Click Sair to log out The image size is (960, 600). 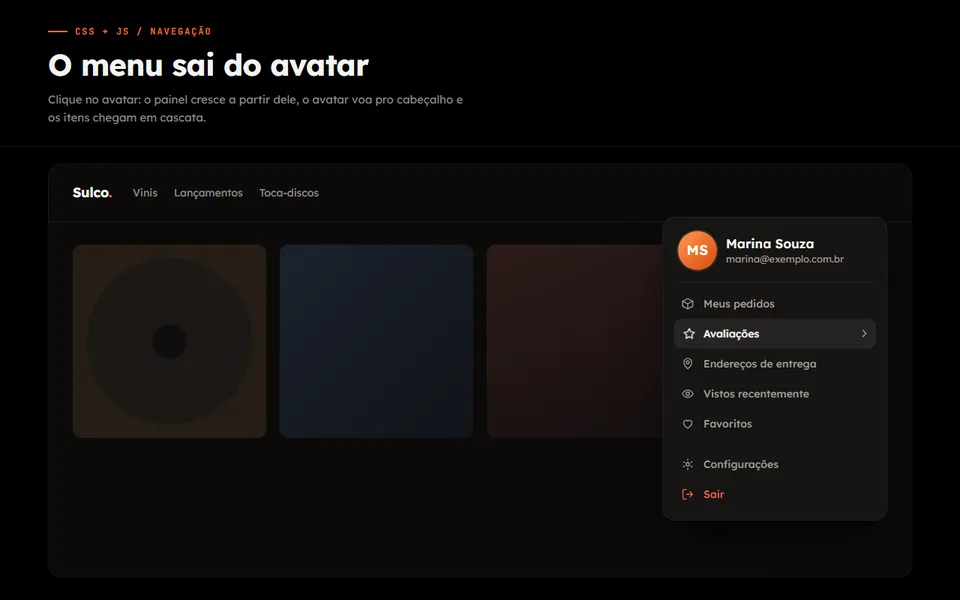click(774, 494)
